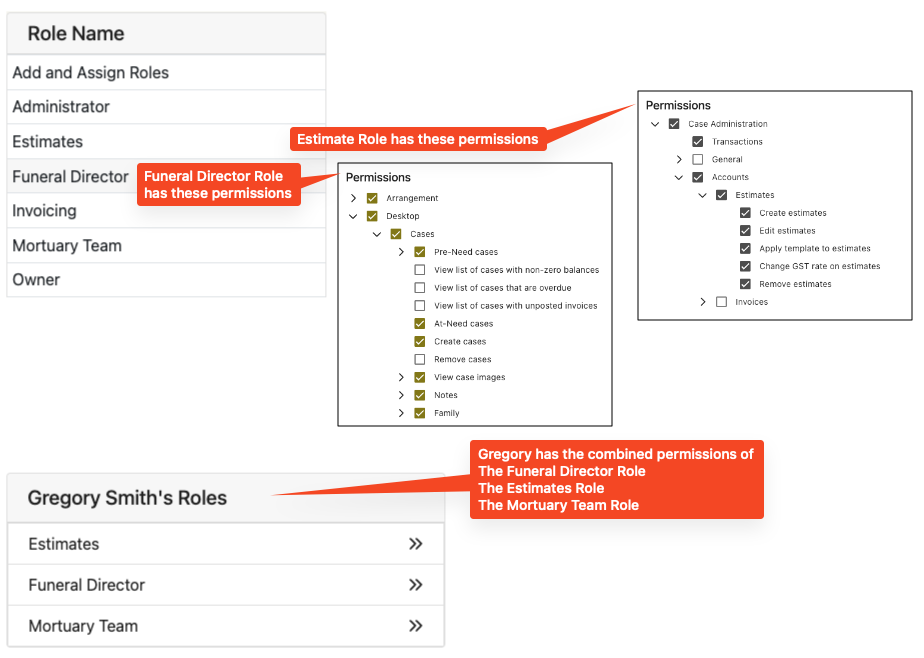The width and height of the screenshot is (924, 658).
Task: Expand the Invoices permission node
Action: point(702,302)
